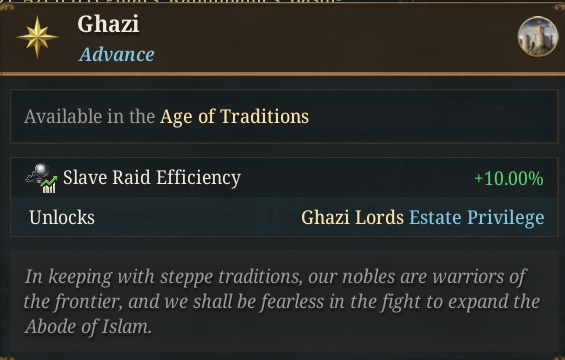This screenshot has height=360, width=565.
Task: Click the gold star advance icon
Action: 37,37
